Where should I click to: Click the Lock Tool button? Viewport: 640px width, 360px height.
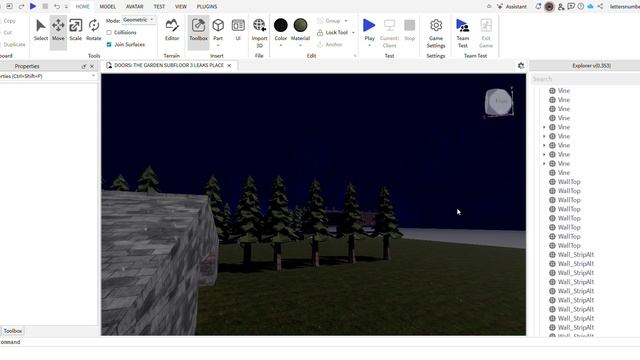point(333,32)
